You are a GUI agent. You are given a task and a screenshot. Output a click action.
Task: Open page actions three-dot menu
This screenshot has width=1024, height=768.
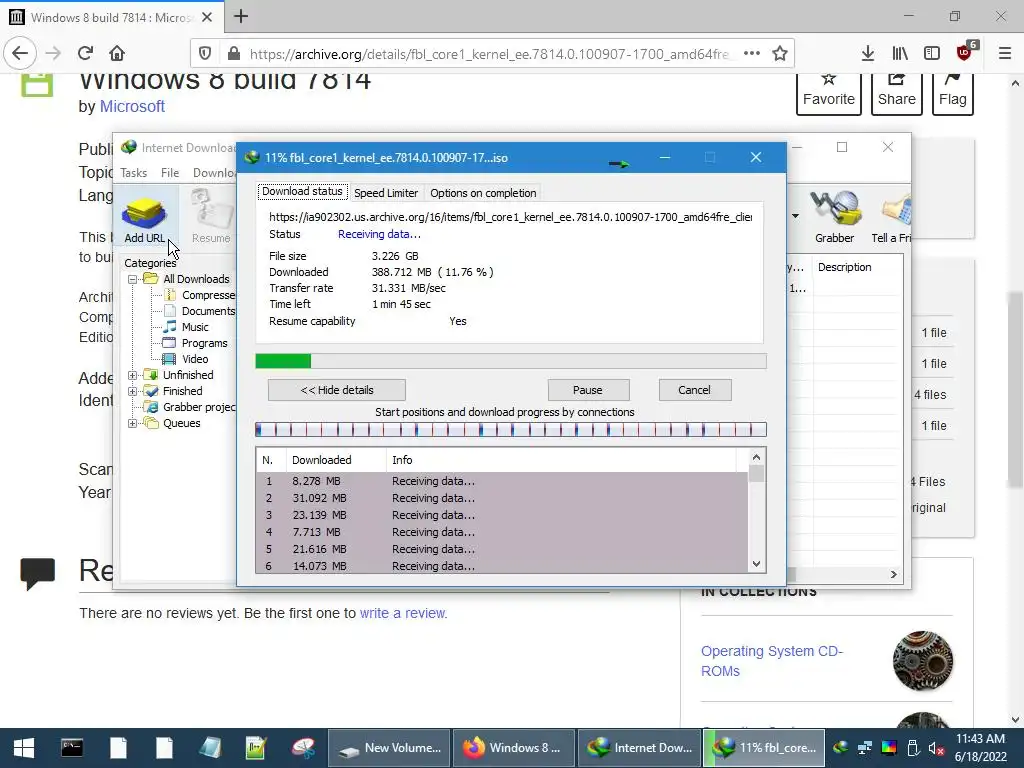click(752, 54)
